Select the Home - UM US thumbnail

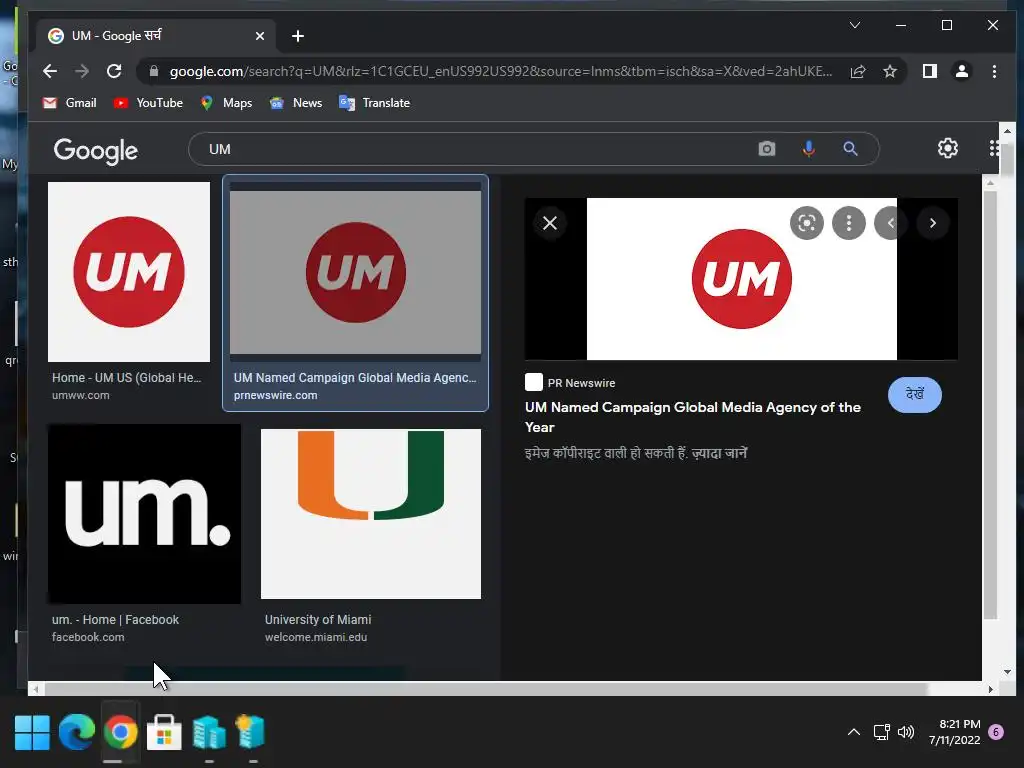[129, 272]
